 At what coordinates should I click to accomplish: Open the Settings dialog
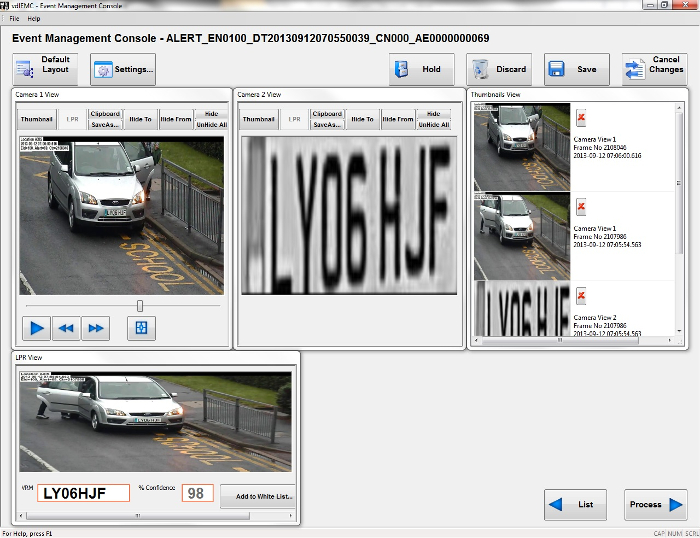123,70
